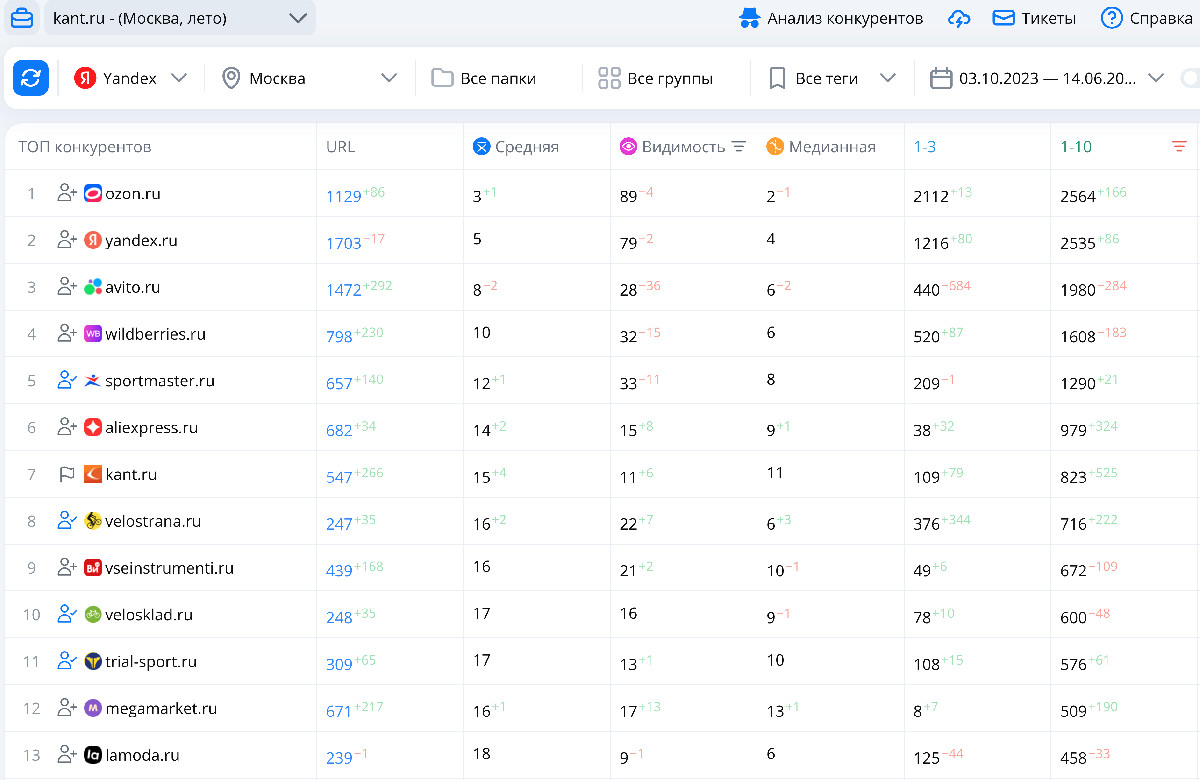This screenshot has width=1200, height=780.
Task: Click the wildberries.ru favicon
Action: pyautogui.click(x=93, y=334)
